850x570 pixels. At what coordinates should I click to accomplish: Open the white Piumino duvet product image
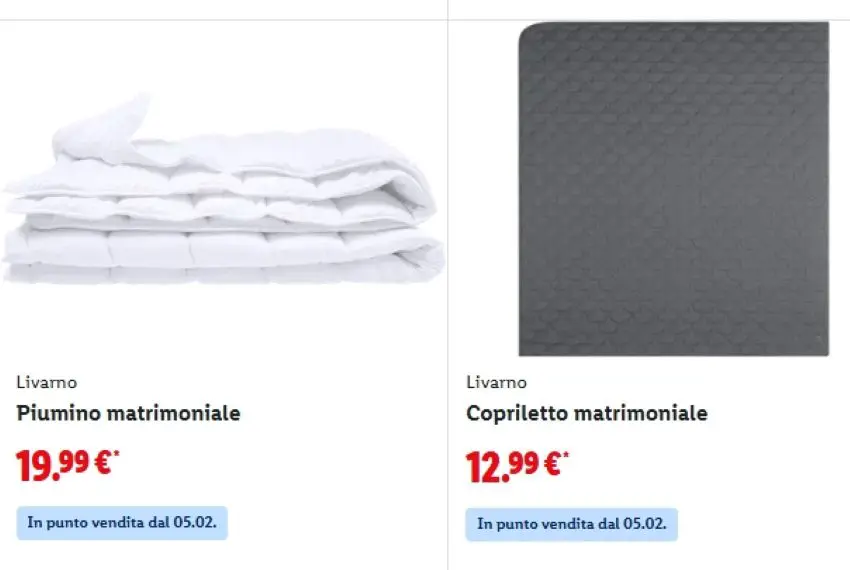(x=220, y=200)
